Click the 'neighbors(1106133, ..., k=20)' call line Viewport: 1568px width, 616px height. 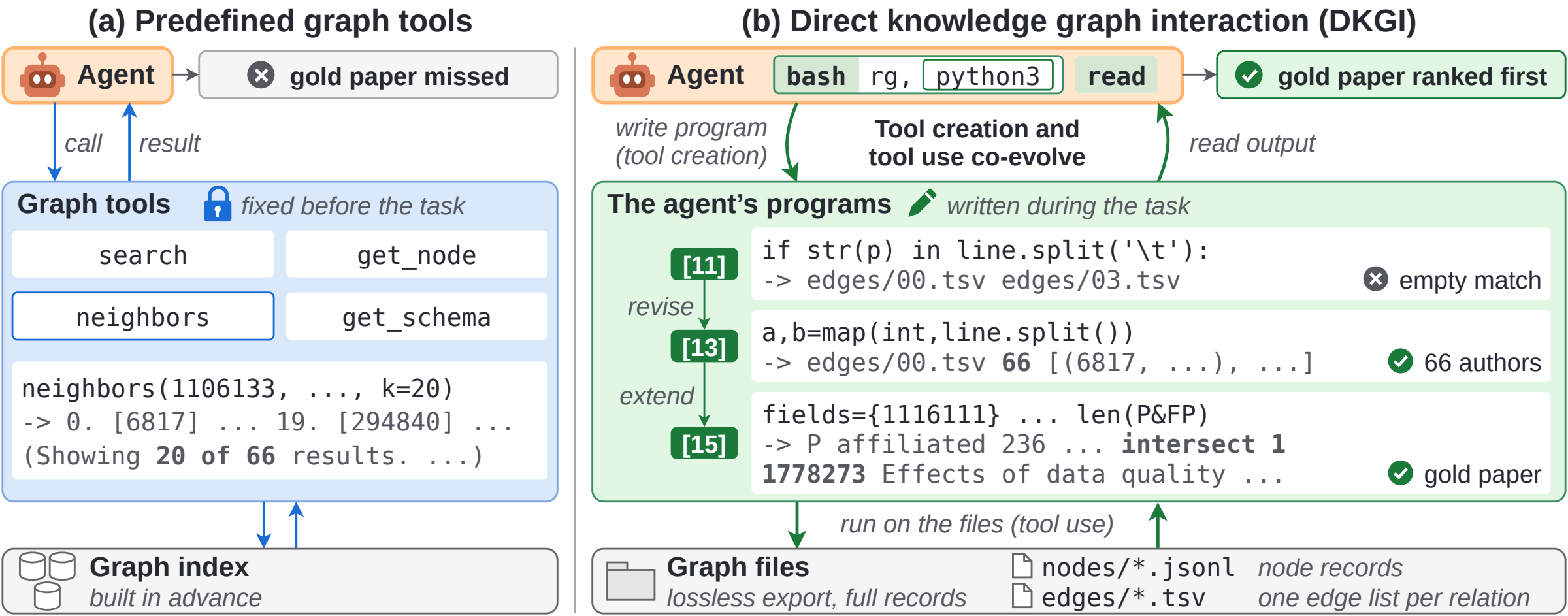tap(238, 389)
